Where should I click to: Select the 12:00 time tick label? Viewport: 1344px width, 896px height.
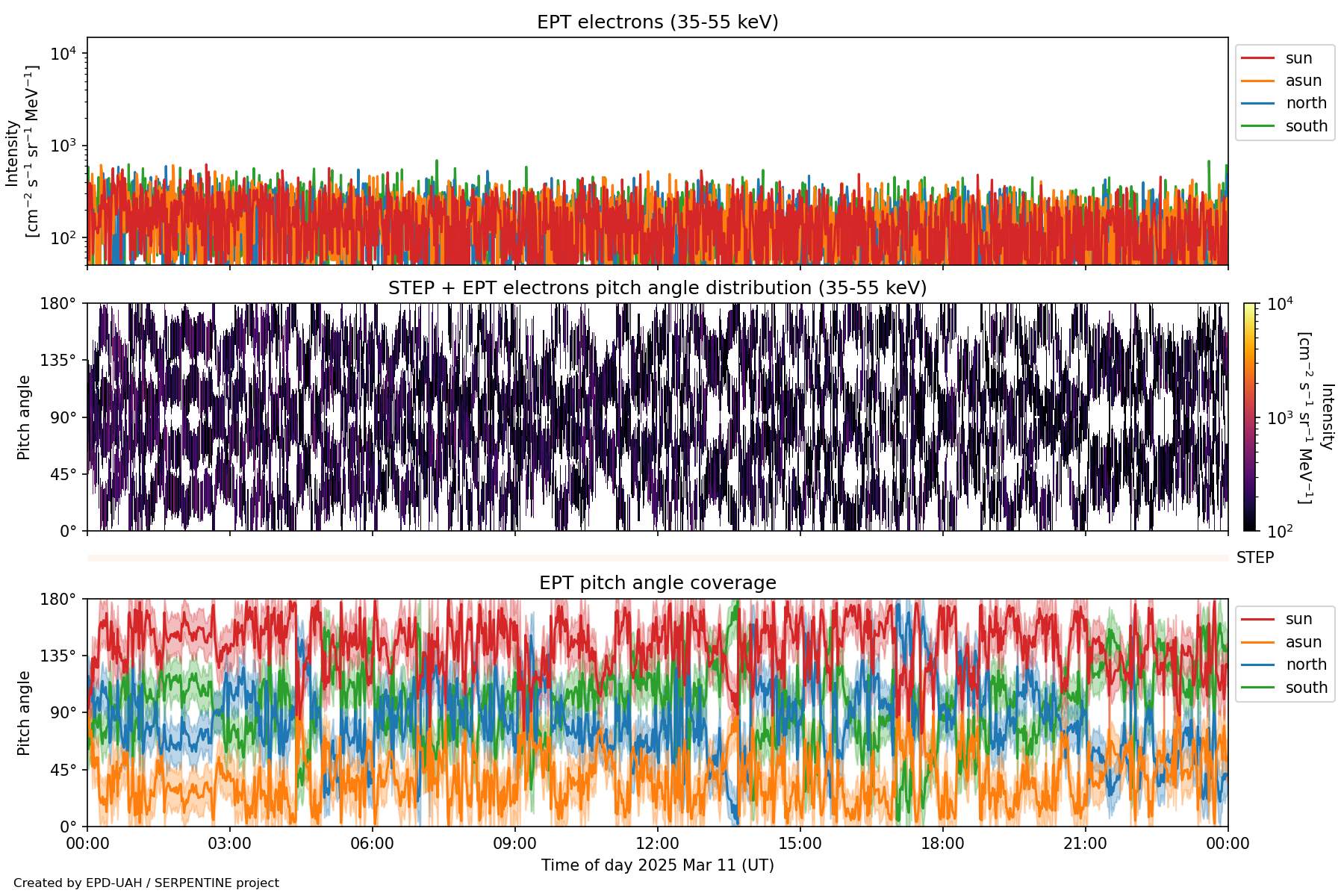click(657, 844)
